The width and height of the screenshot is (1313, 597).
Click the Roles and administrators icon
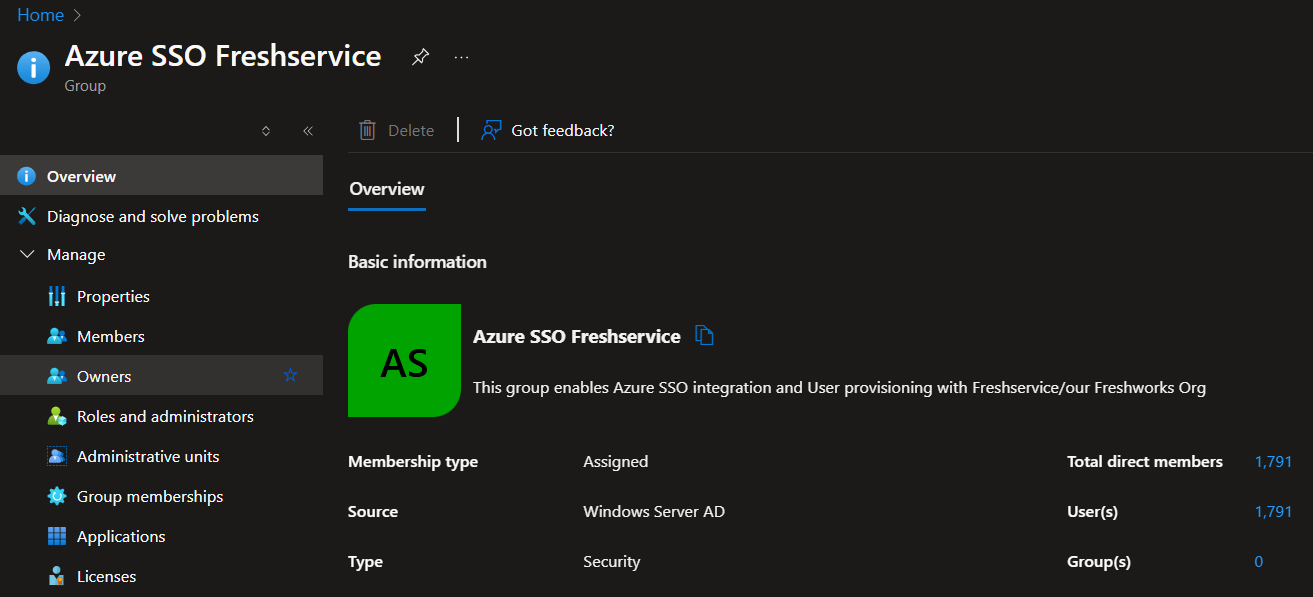(x=57, y=416)
